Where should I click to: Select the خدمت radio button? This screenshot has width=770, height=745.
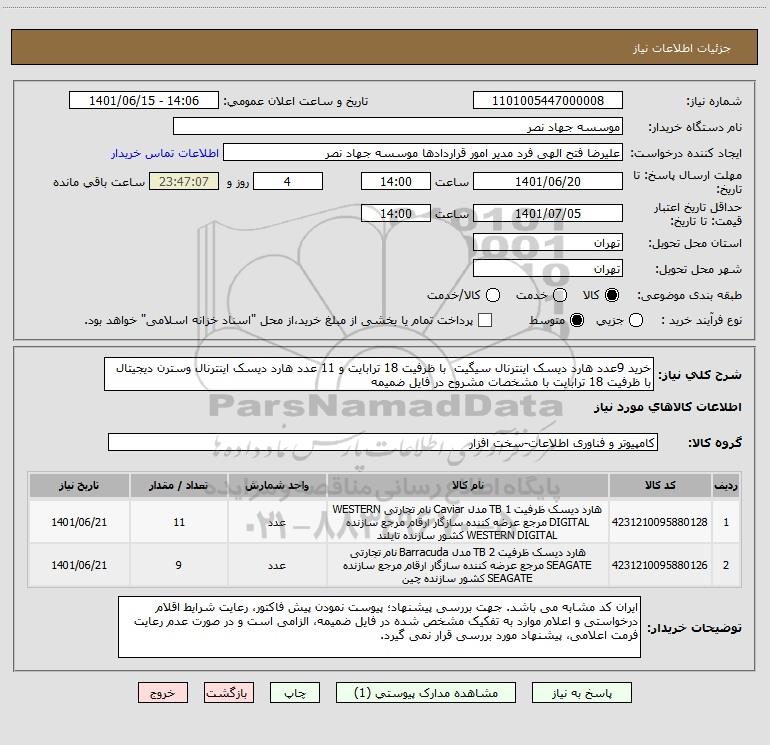click(x=560, y=295)
